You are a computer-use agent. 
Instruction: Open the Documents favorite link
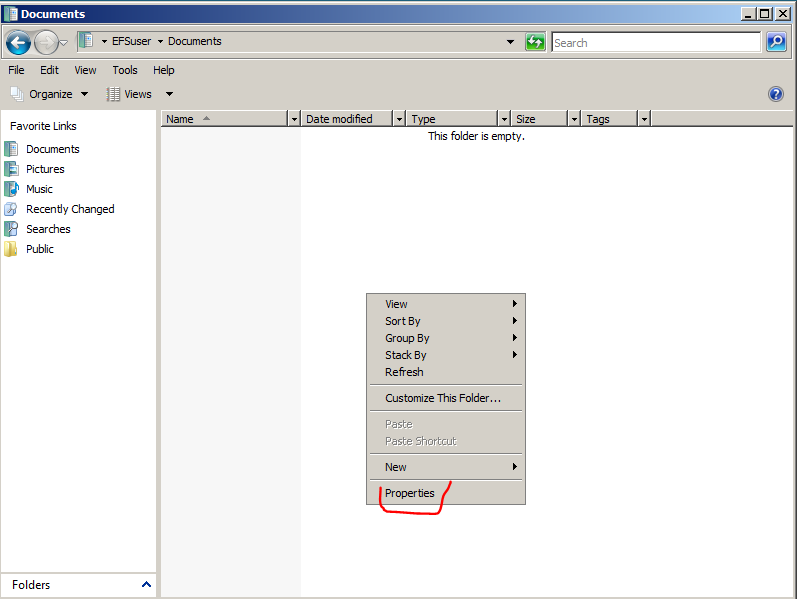pyautogui.click(x=53, y=149)
